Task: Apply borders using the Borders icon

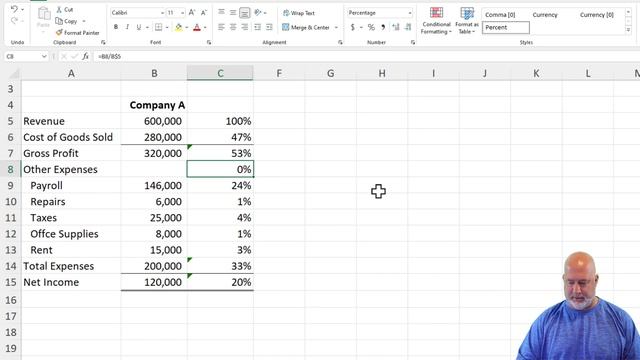Action: point(158,27)
